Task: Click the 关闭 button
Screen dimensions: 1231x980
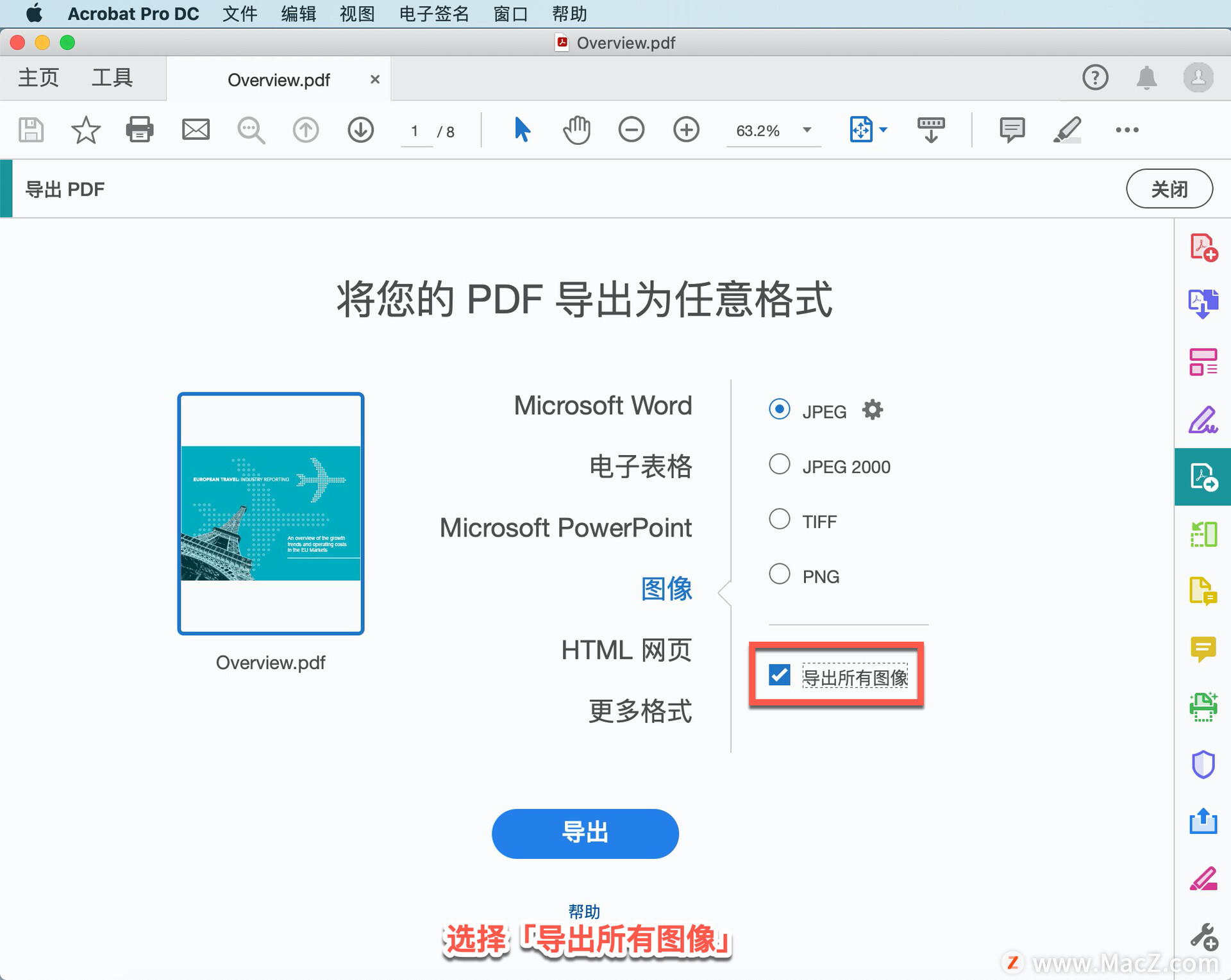Action: (x=1169, y=189)
